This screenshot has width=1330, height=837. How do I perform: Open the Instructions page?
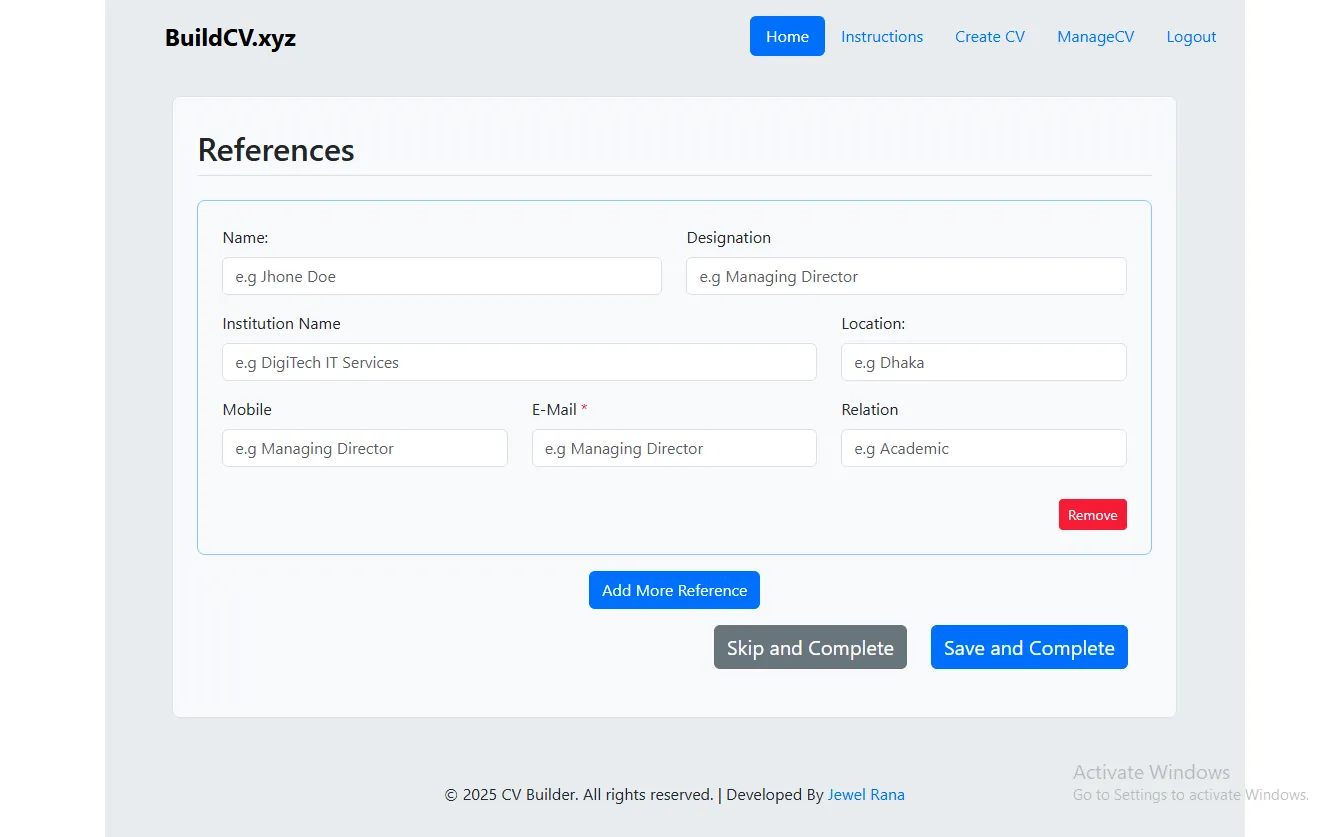coord(881,37)
